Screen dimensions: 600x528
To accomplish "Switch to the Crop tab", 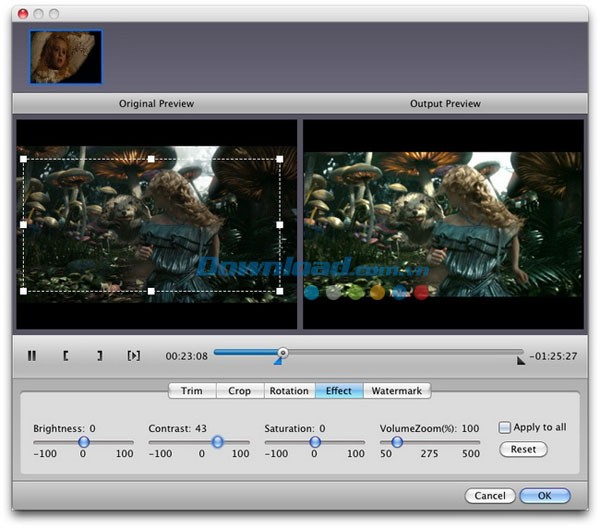I will 240,391.
